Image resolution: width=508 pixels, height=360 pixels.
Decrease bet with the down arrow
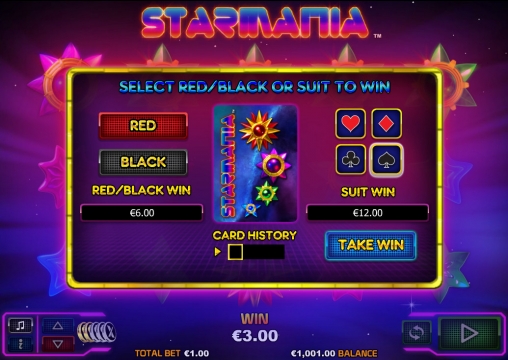[x=58, y=344]
